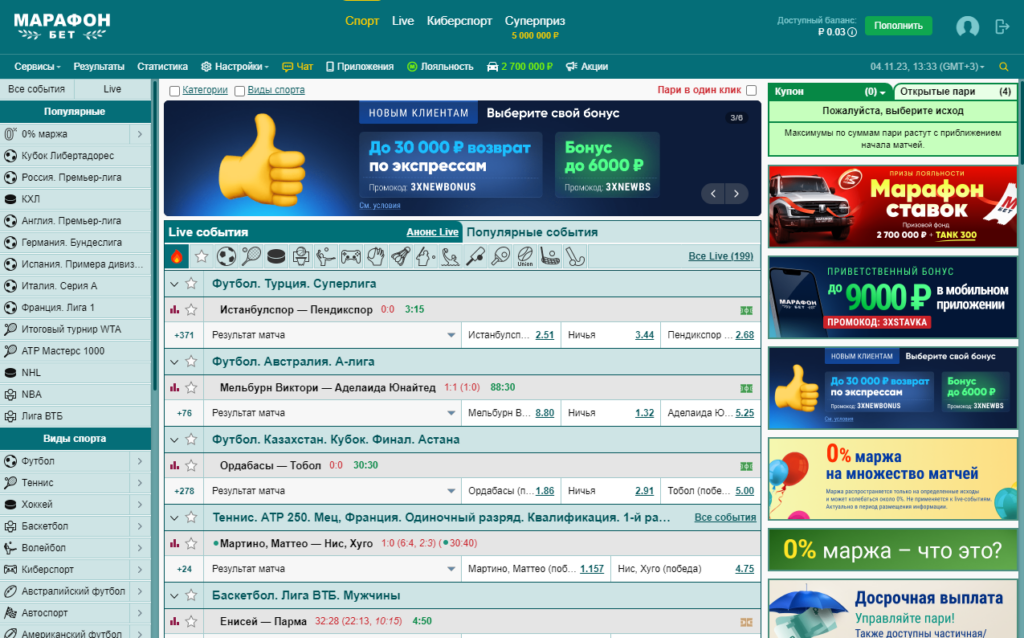Open live tracker icon for Мельбурн Виктори match

click(746, 389)
